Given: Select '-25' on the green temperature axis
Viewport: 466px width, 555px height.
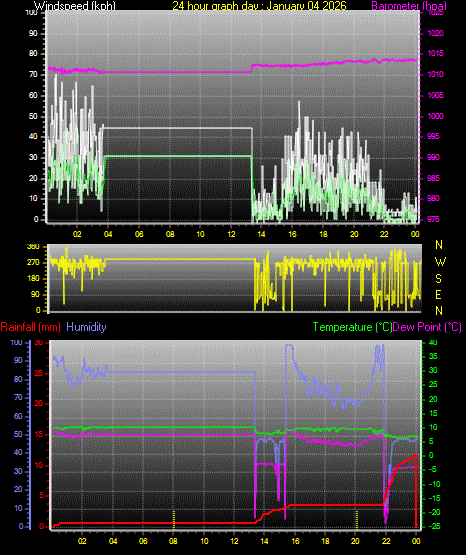Looking at the screenshot, I should (435, 527).
